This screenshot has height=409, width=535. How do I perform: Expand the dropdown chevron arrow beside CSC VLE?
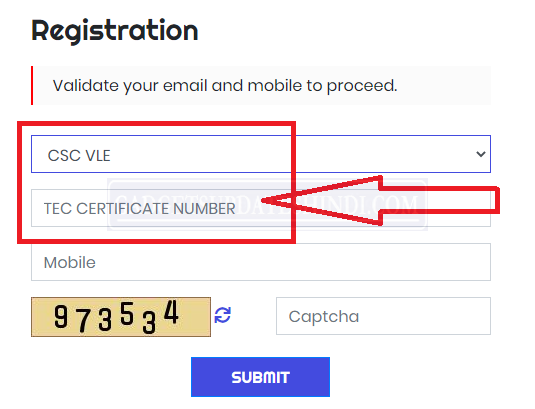[481, 154]
